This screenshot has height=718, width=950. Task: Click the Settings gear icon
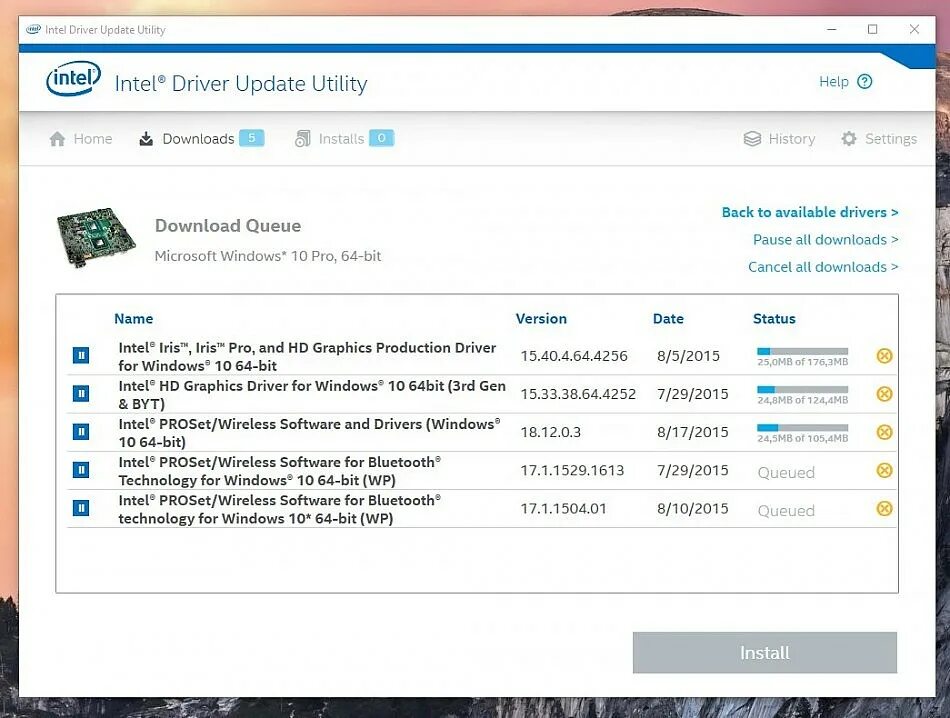849,139
